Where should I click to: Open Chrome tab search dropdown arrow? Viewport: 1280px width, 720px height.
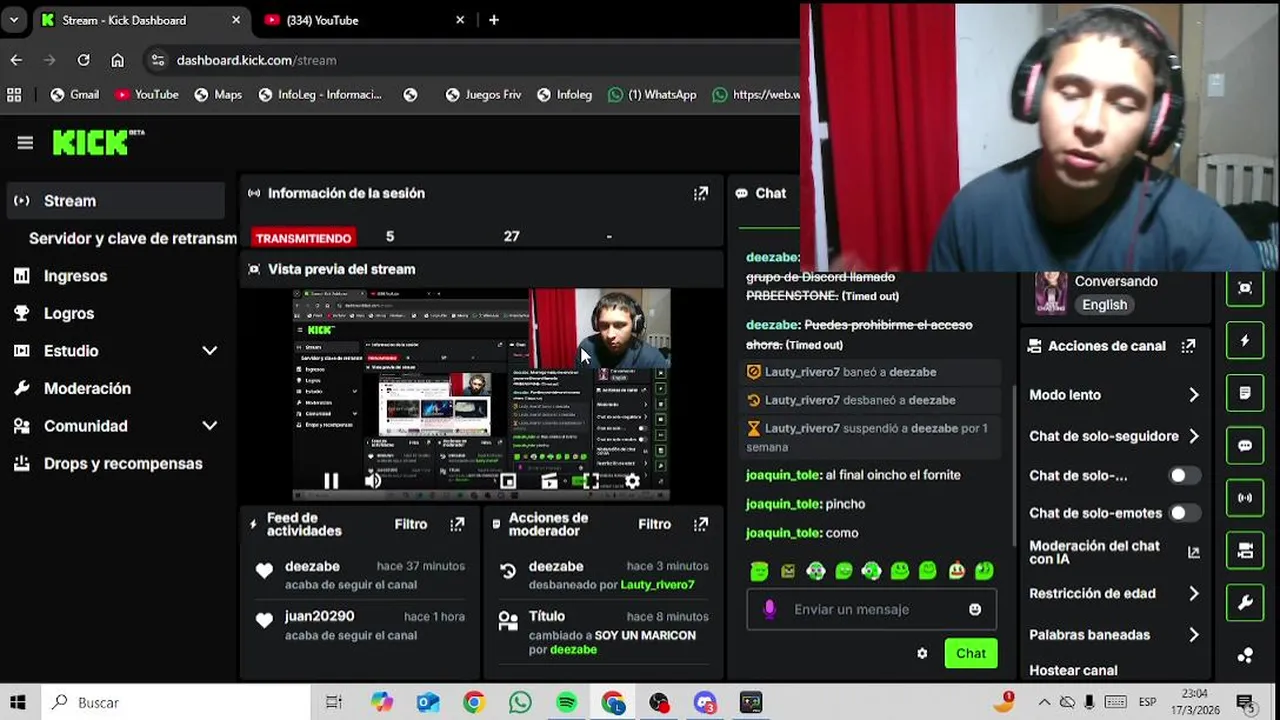[14, 20]
